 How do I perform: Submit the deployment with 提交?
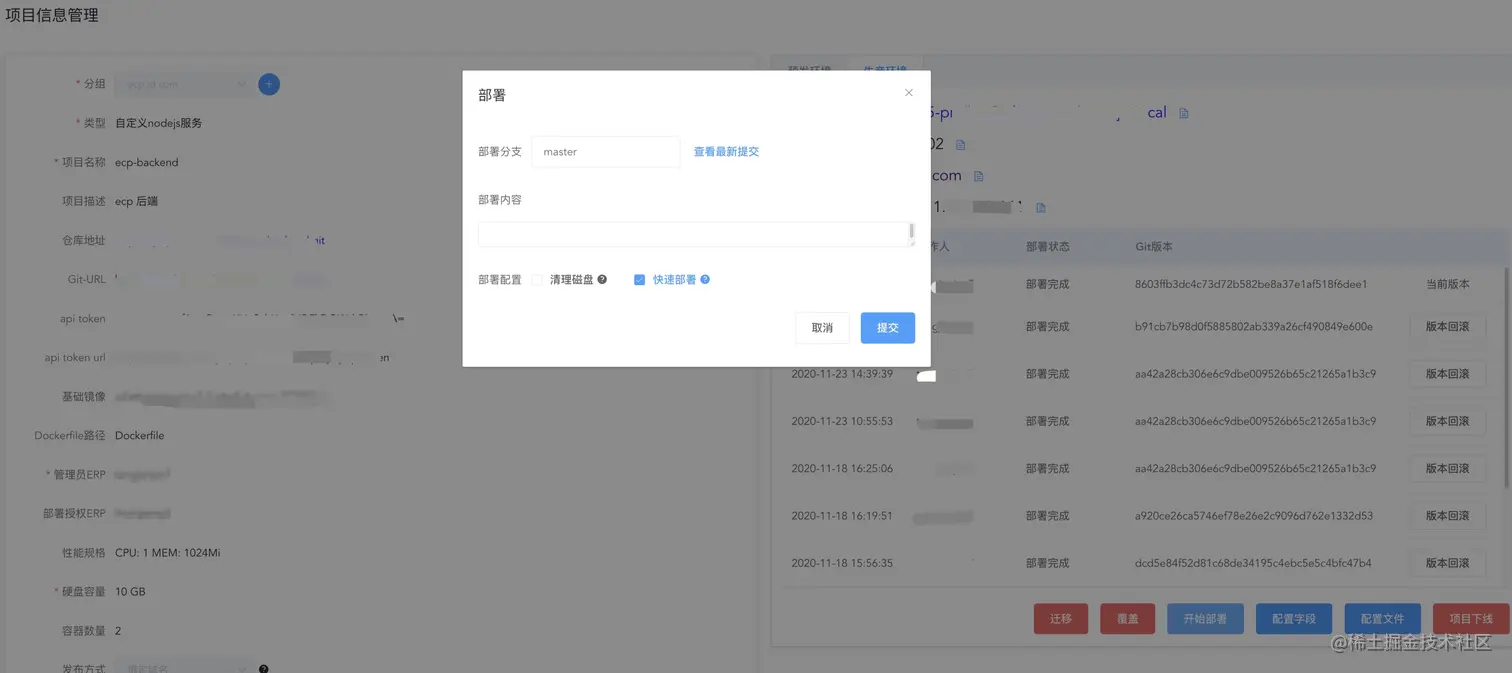(x=886, y=327)
